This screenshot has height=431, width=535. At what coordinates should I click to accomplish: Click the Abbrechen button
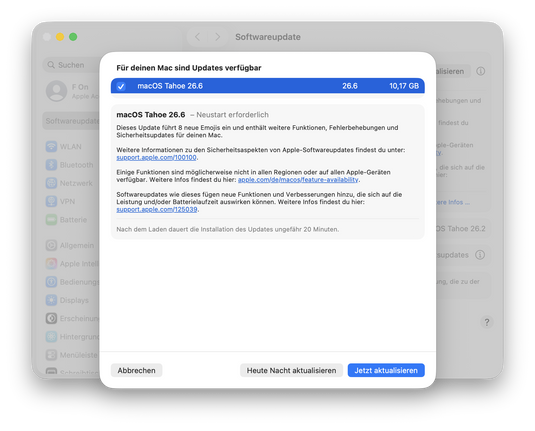pyautogui.click(x=136, y=370)
